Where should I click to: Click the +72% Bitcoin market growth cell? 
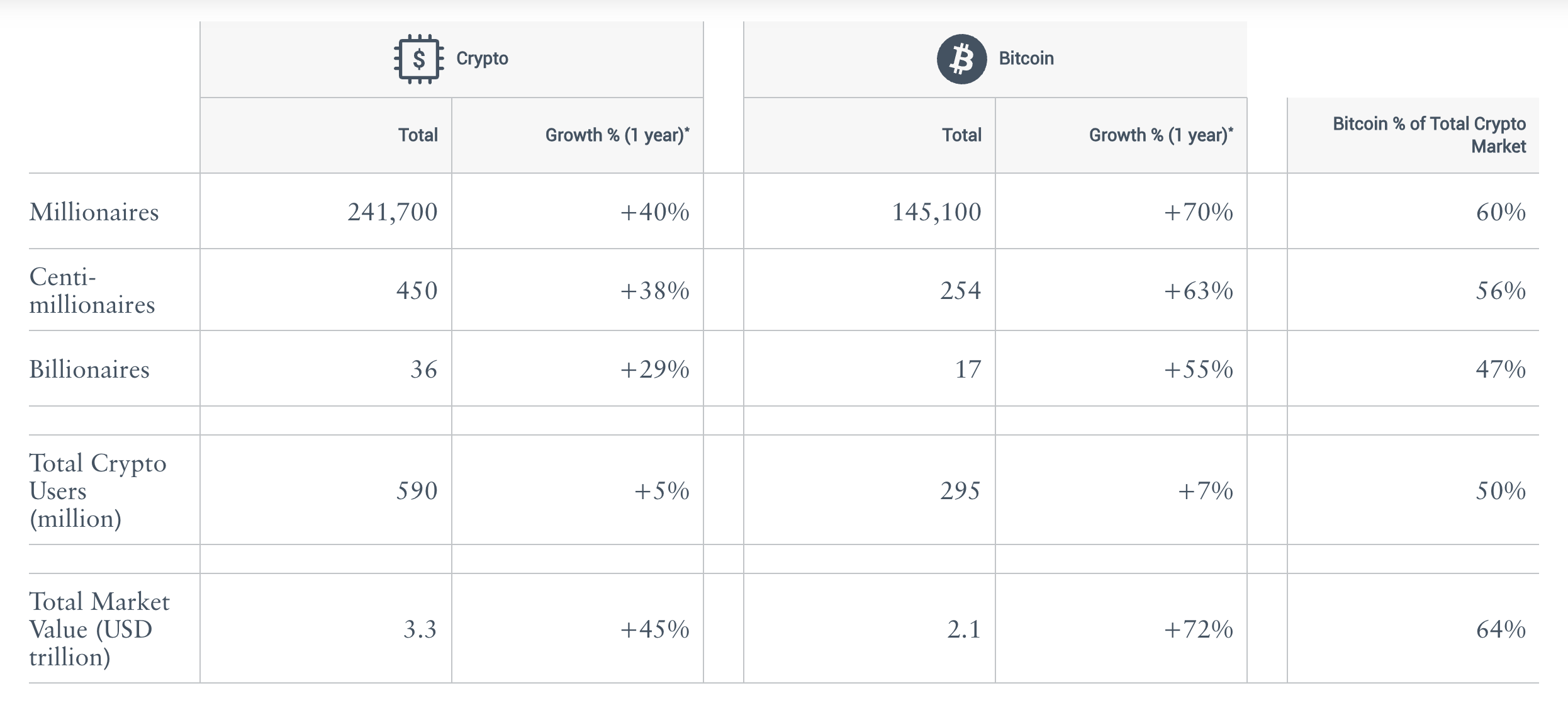(1198, 629)
